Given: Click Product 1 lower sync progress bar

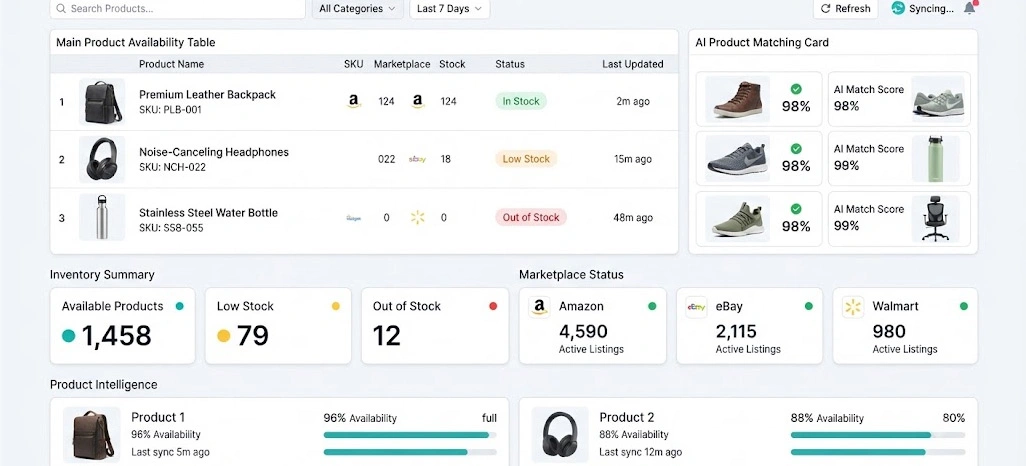Looking at the screenshot, I should coord(410,452).
